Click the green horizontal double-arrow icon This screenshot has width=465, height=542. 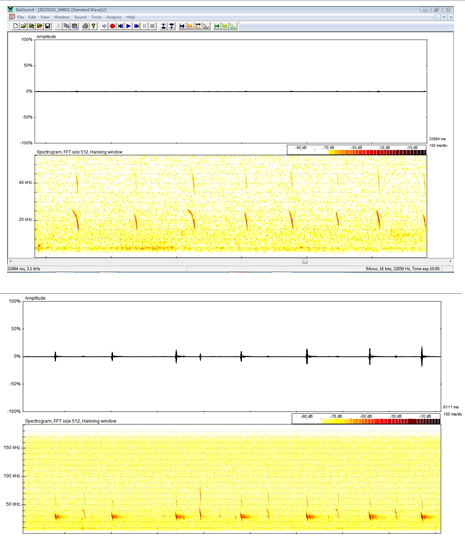[217, 26]
